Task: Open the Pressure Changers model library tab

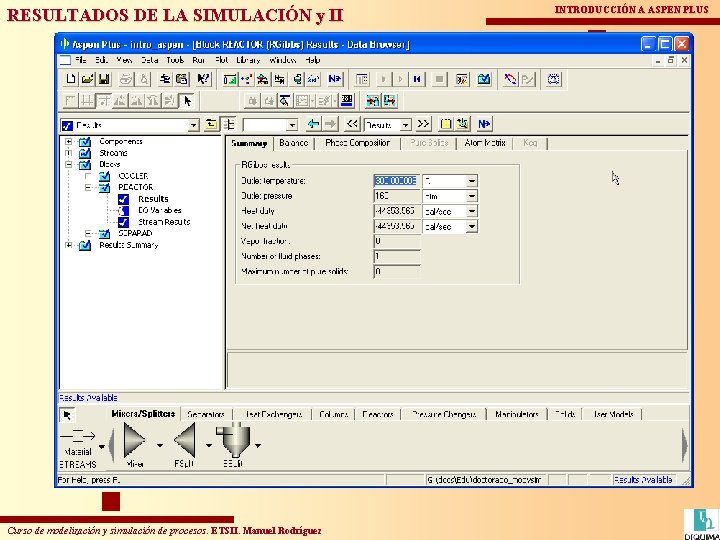Action: point(444,414)
